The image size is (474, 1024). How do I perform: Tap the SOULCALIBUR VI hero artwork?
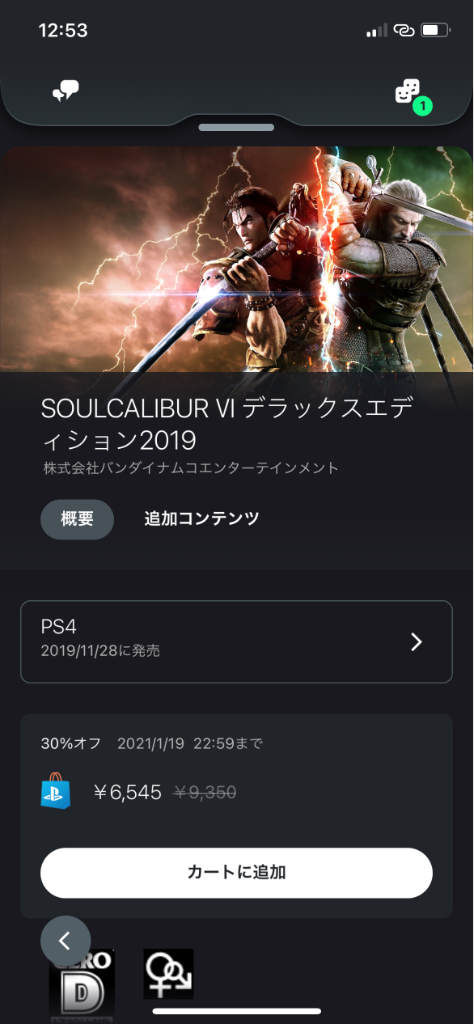click(236, 259)
